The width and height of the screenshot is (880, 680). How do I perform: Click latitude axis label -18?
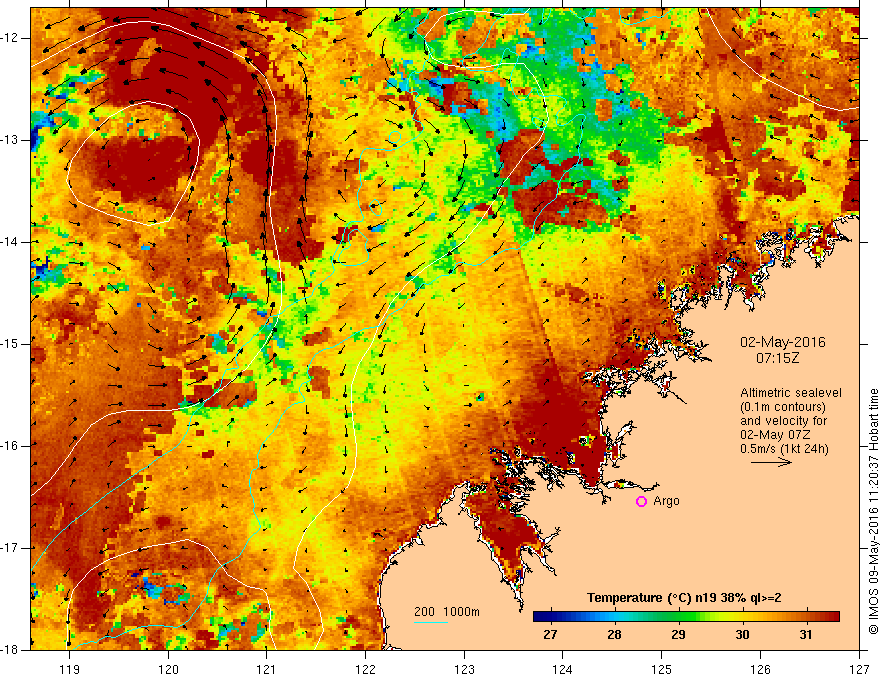(x=11, y=650)
